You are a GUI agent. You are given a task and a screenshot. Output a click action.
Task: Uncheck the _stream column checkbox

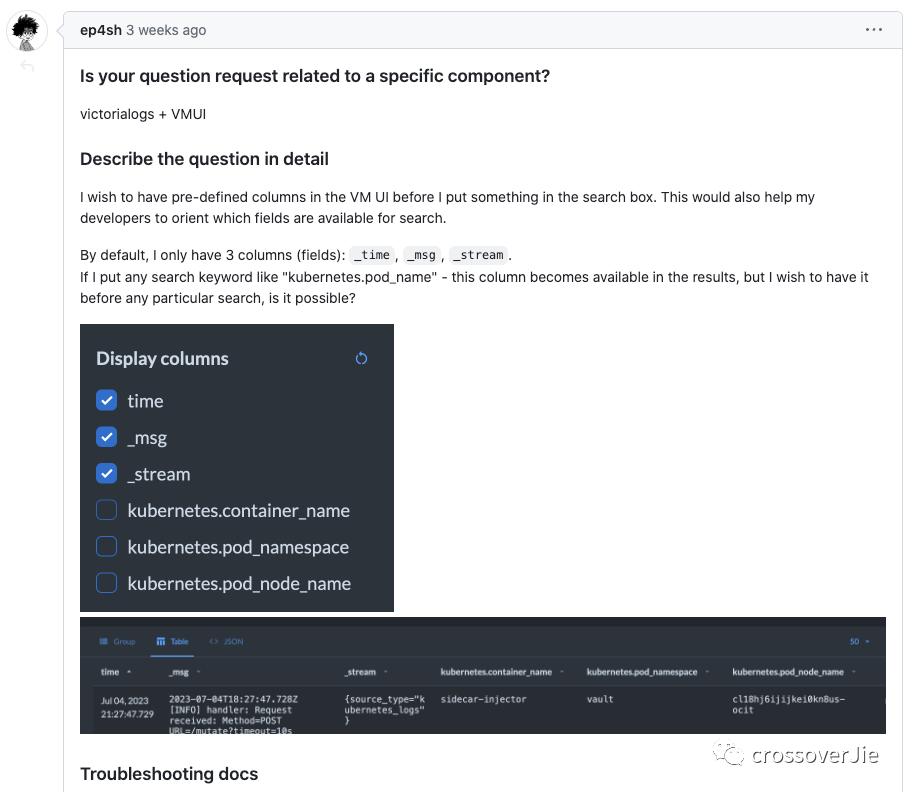coord(106,473)
